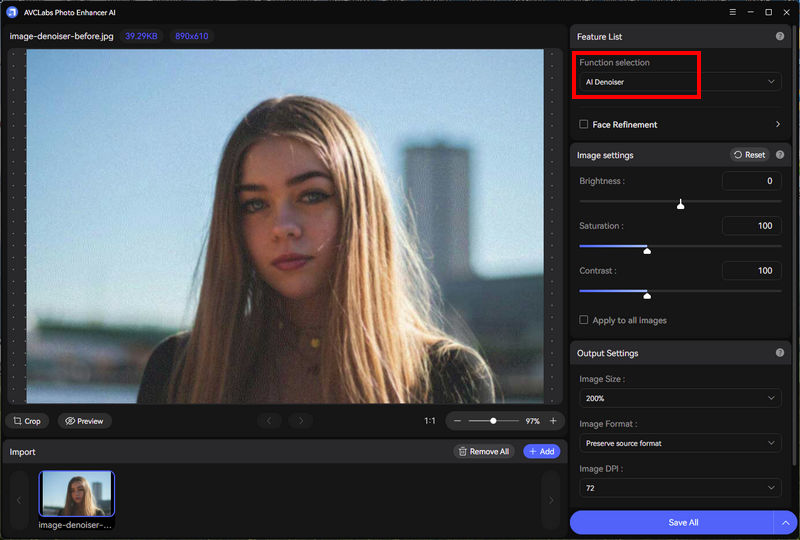Click the Feature List help icon
This screenshot has height=540, width=800.
779,36
